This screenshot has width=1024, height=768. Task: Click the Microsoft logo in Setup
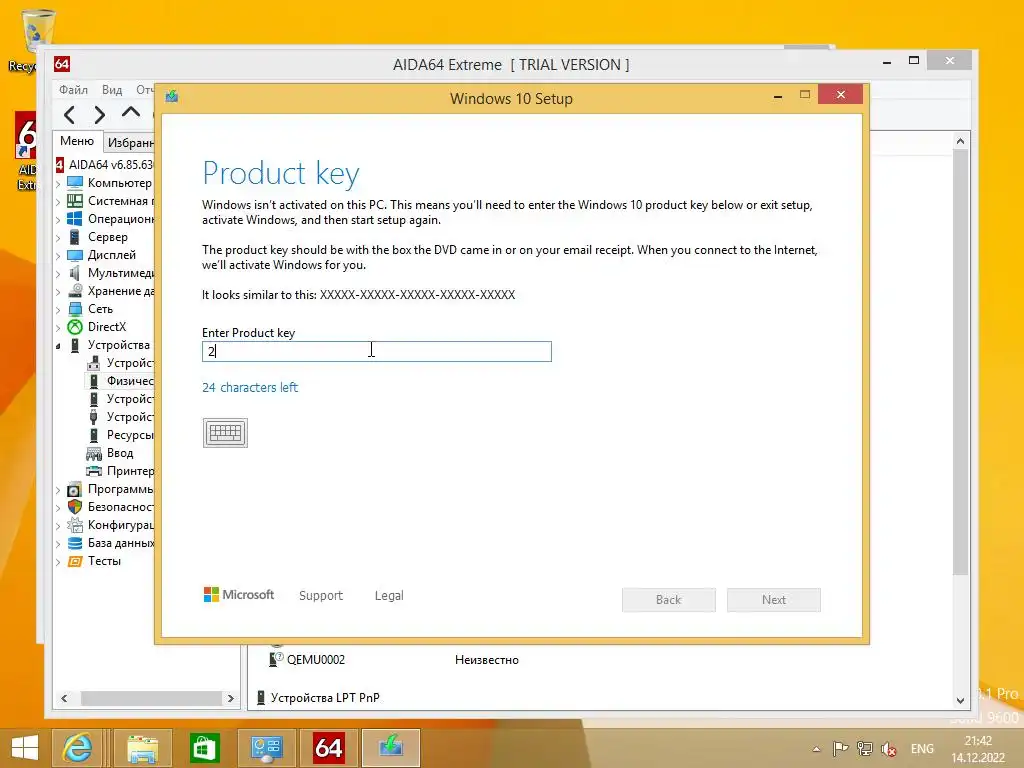(239, 595)
